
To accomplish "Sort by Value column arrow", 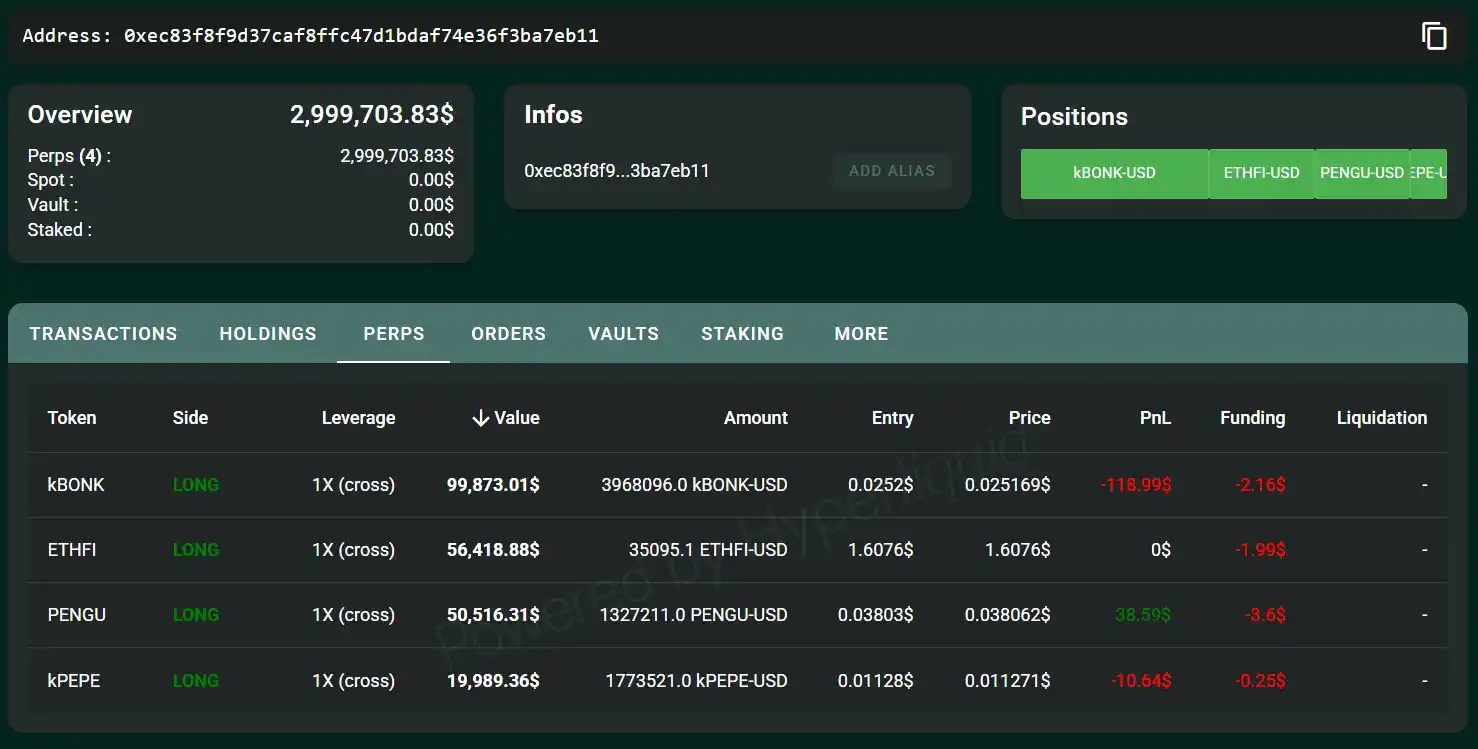I will 480,418.
